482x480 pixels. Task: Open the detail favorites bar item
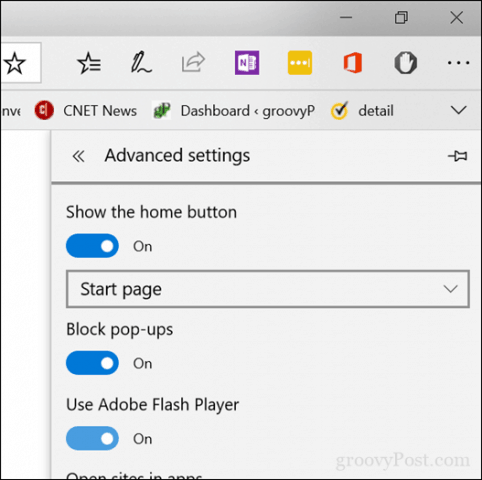pyautogui.click(x=362, y=111)
